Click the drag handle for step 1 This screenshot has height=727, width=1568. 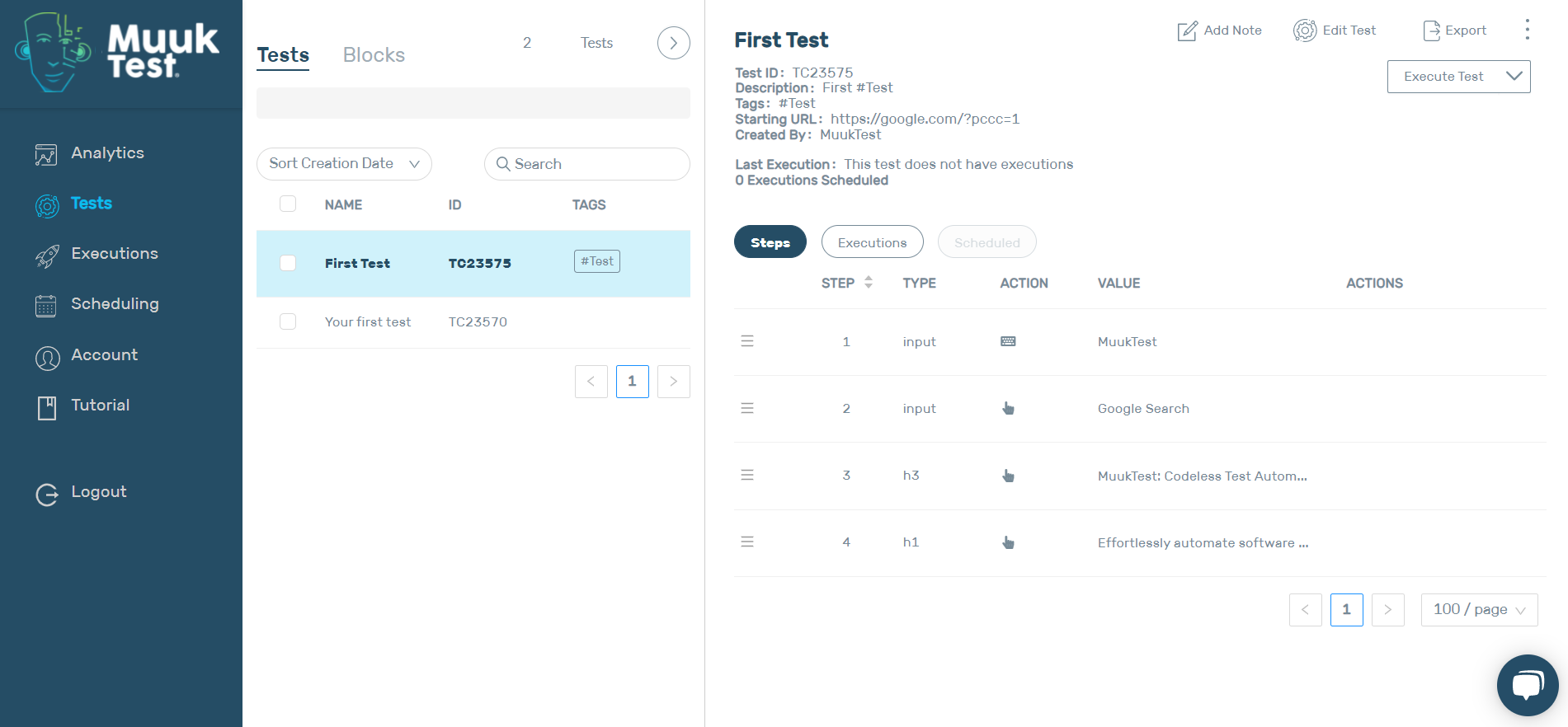(747, 341)
